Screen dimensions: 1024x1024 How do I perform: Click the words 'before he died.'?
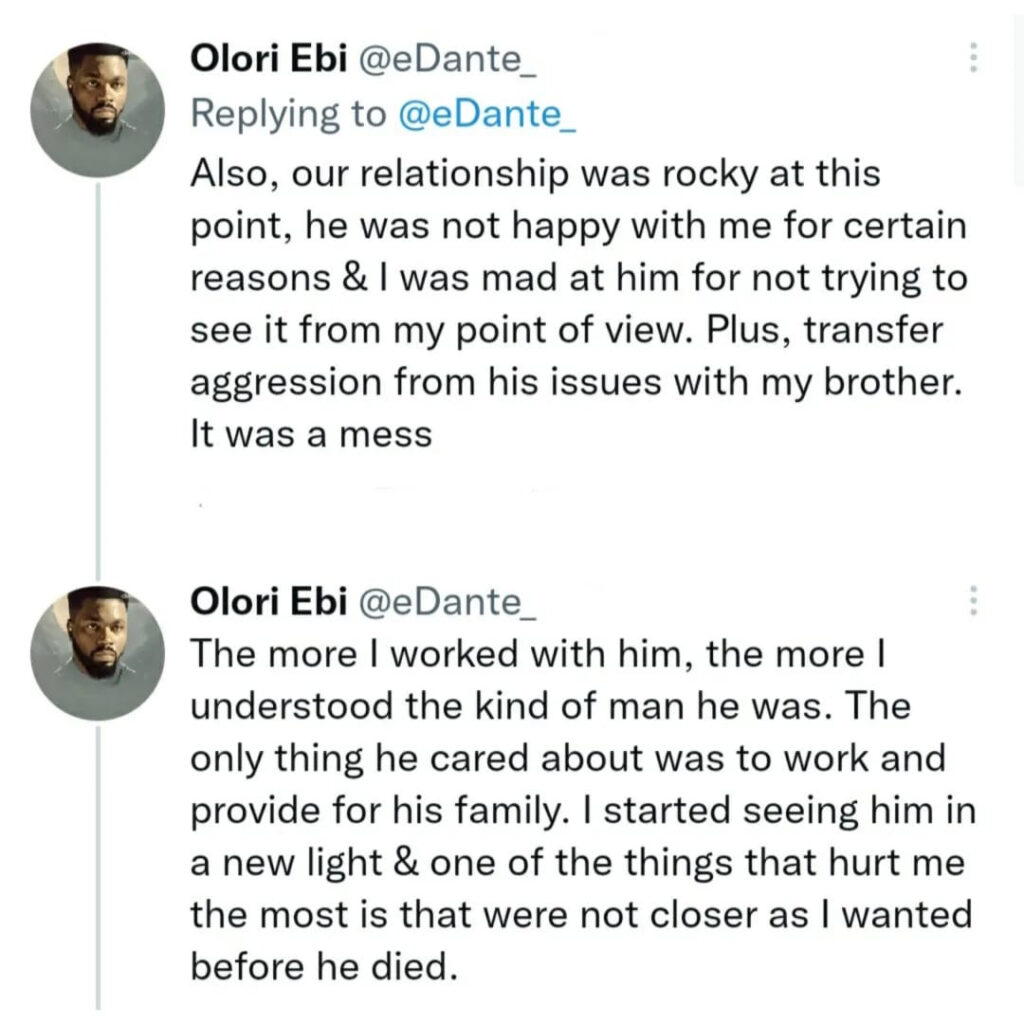pyautogui.click(x=324, y=966)
